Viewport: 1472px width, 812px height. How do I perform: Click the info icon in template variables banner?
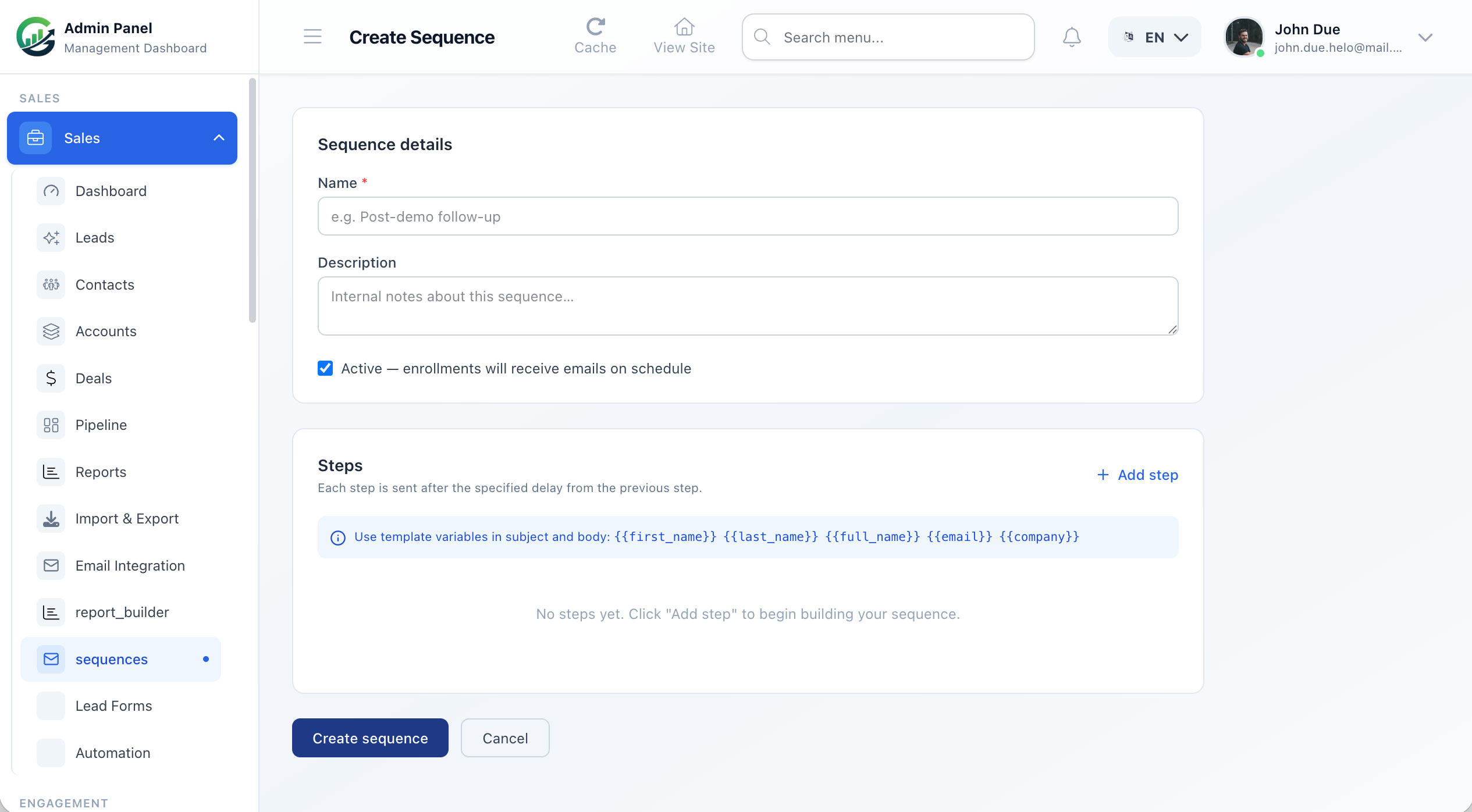pyautogui.click(x=338, y=537)
